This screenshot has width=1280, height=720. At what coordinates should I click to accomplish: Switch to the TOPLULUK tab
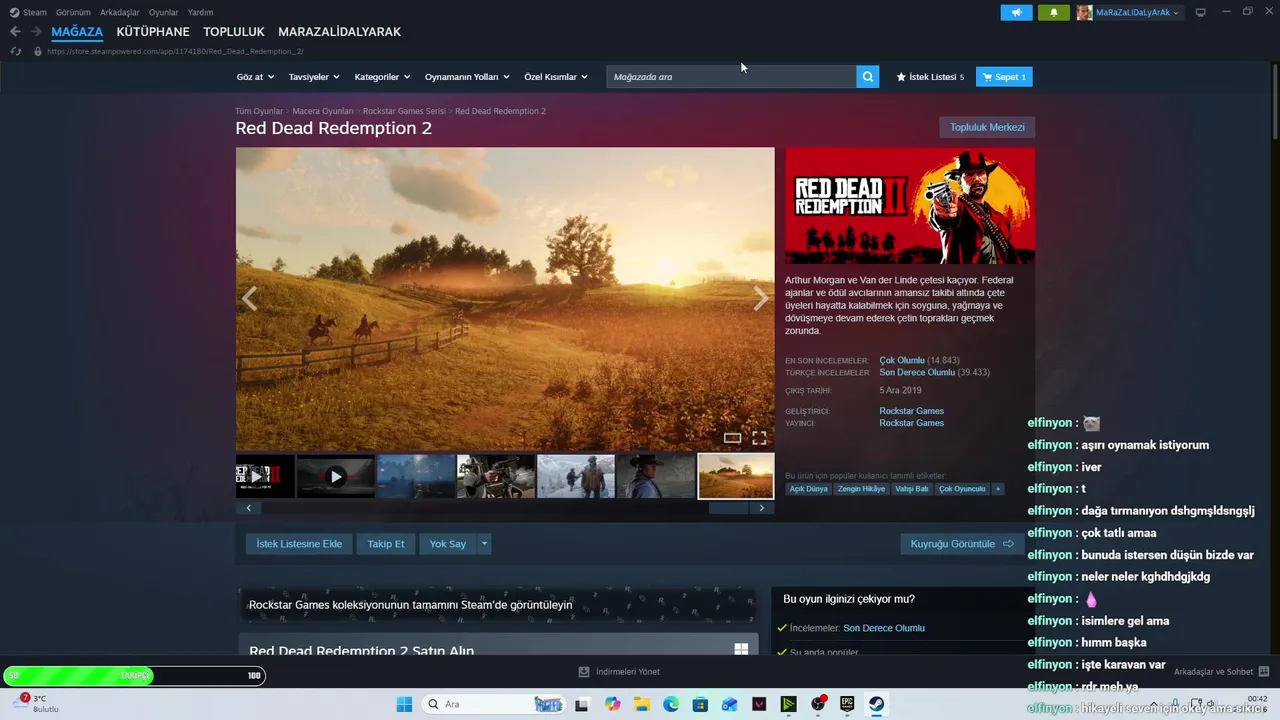pos(234,32)
